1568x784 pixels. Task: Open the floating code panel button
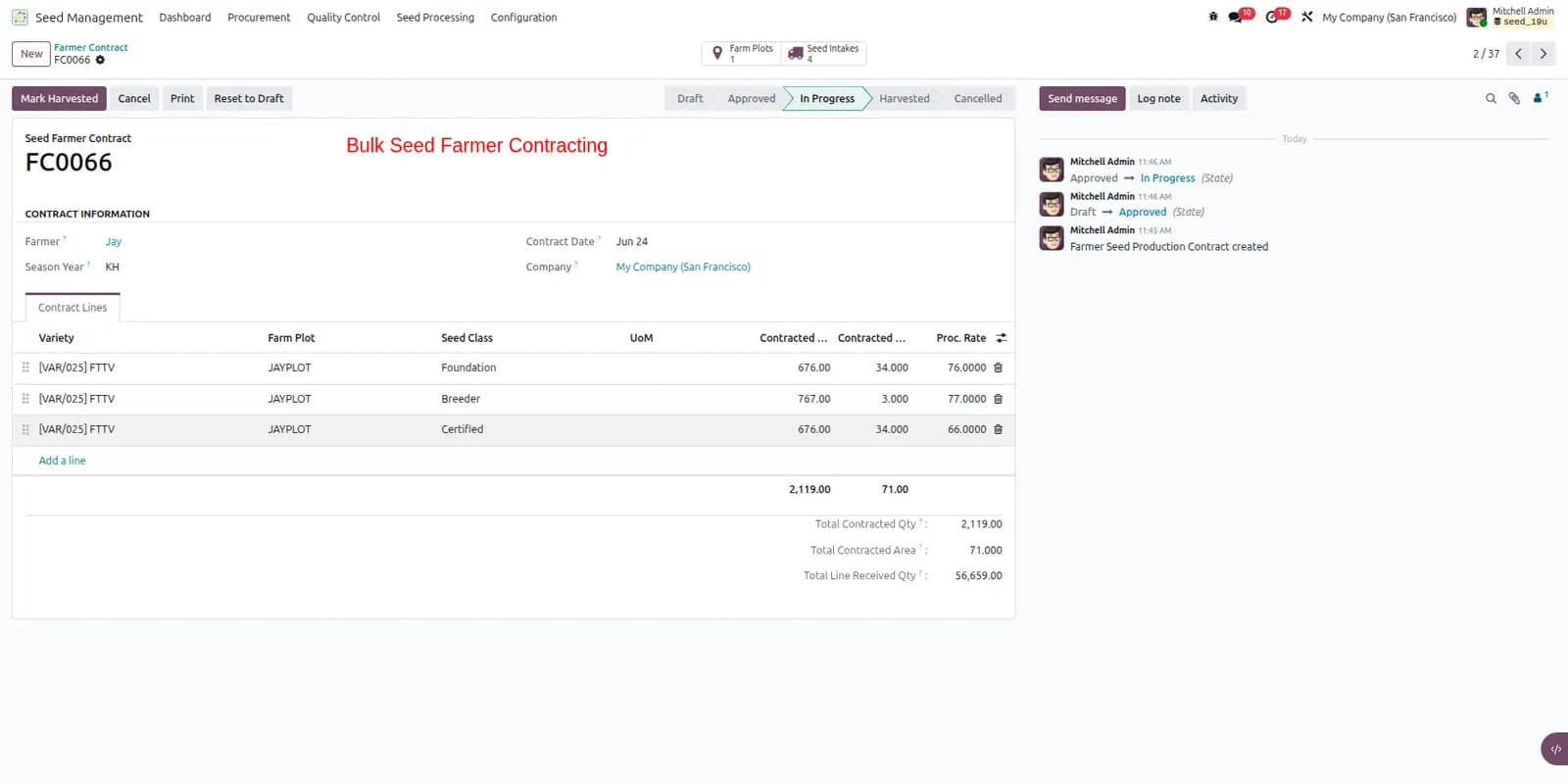pyautogui.click(x=1555, y=749)
